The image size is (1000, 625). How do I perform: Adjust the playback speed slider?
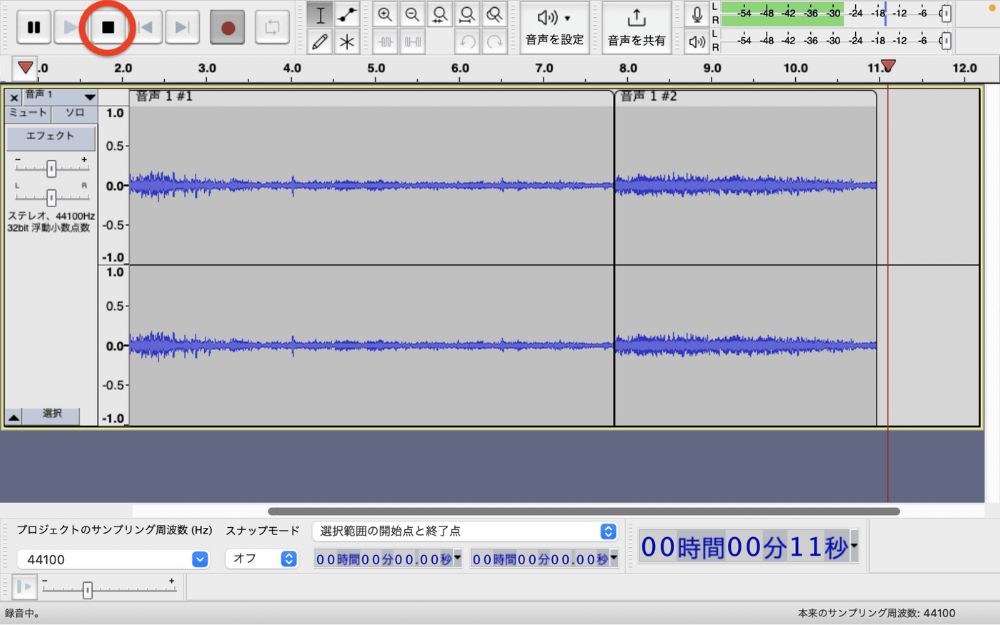click(87, 590)
